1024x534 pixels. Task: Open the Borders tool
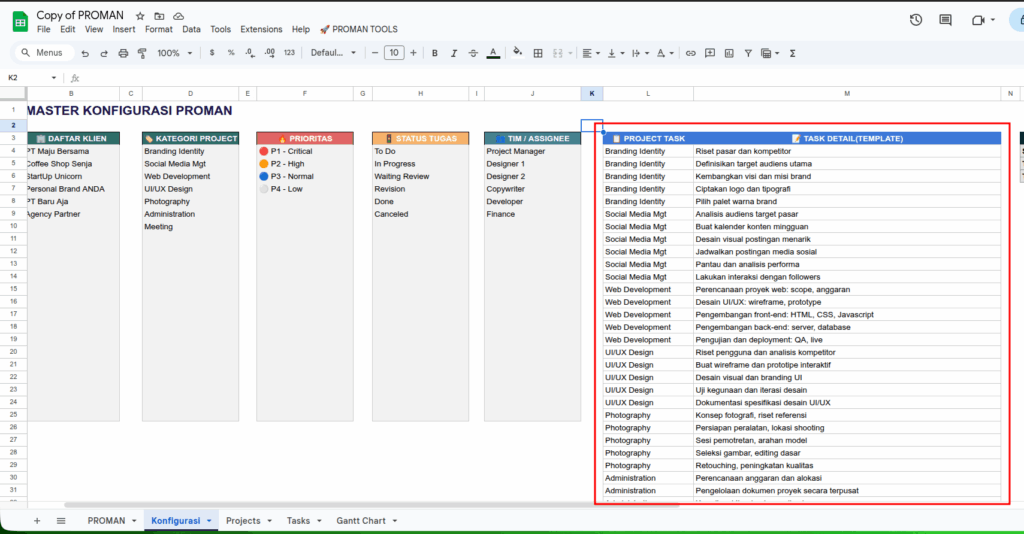538,53
